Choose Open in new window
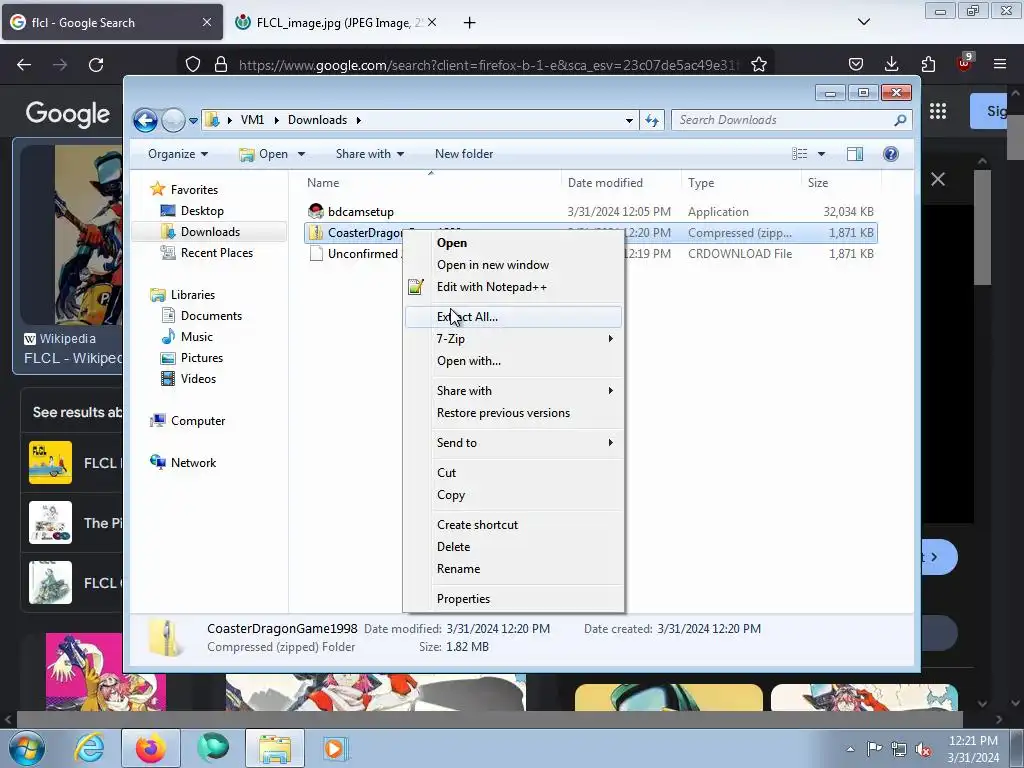Image resolution: width=1024 pixels, height=768 pixels. [513, 265]
